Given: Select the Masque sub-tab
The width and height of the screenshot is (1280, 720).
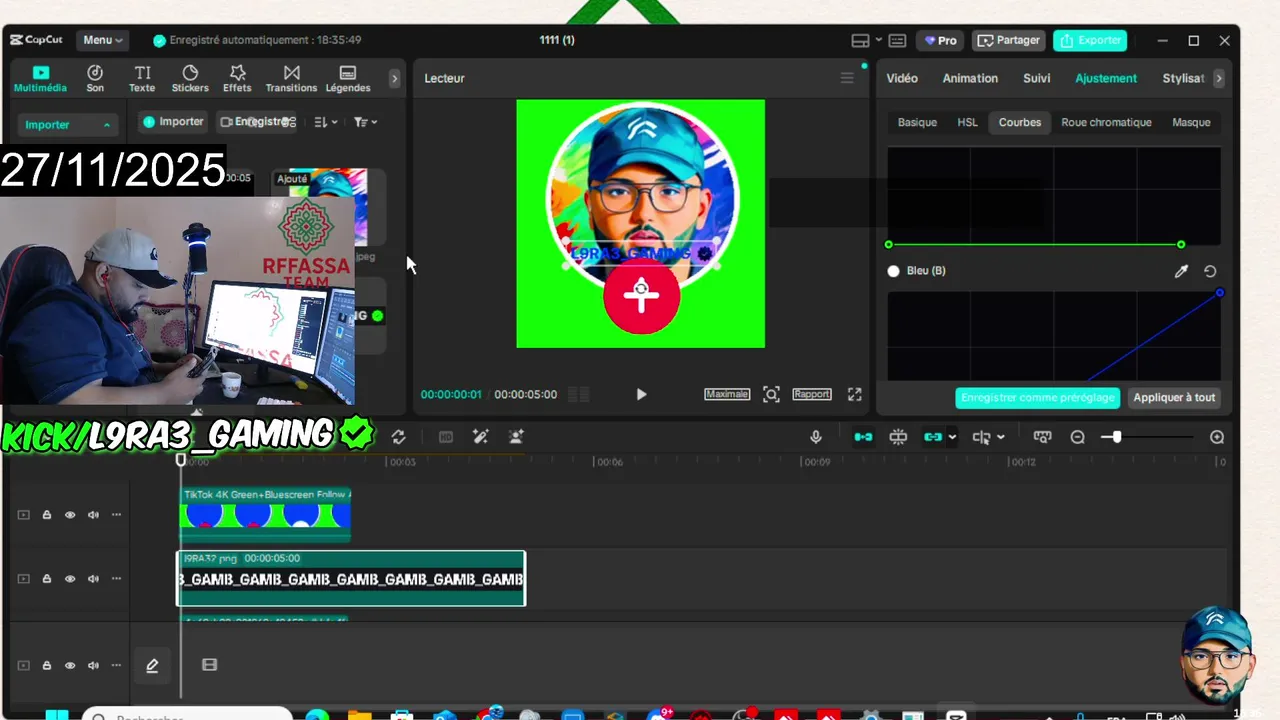Looking at the screenshot, I should 1191,122.
